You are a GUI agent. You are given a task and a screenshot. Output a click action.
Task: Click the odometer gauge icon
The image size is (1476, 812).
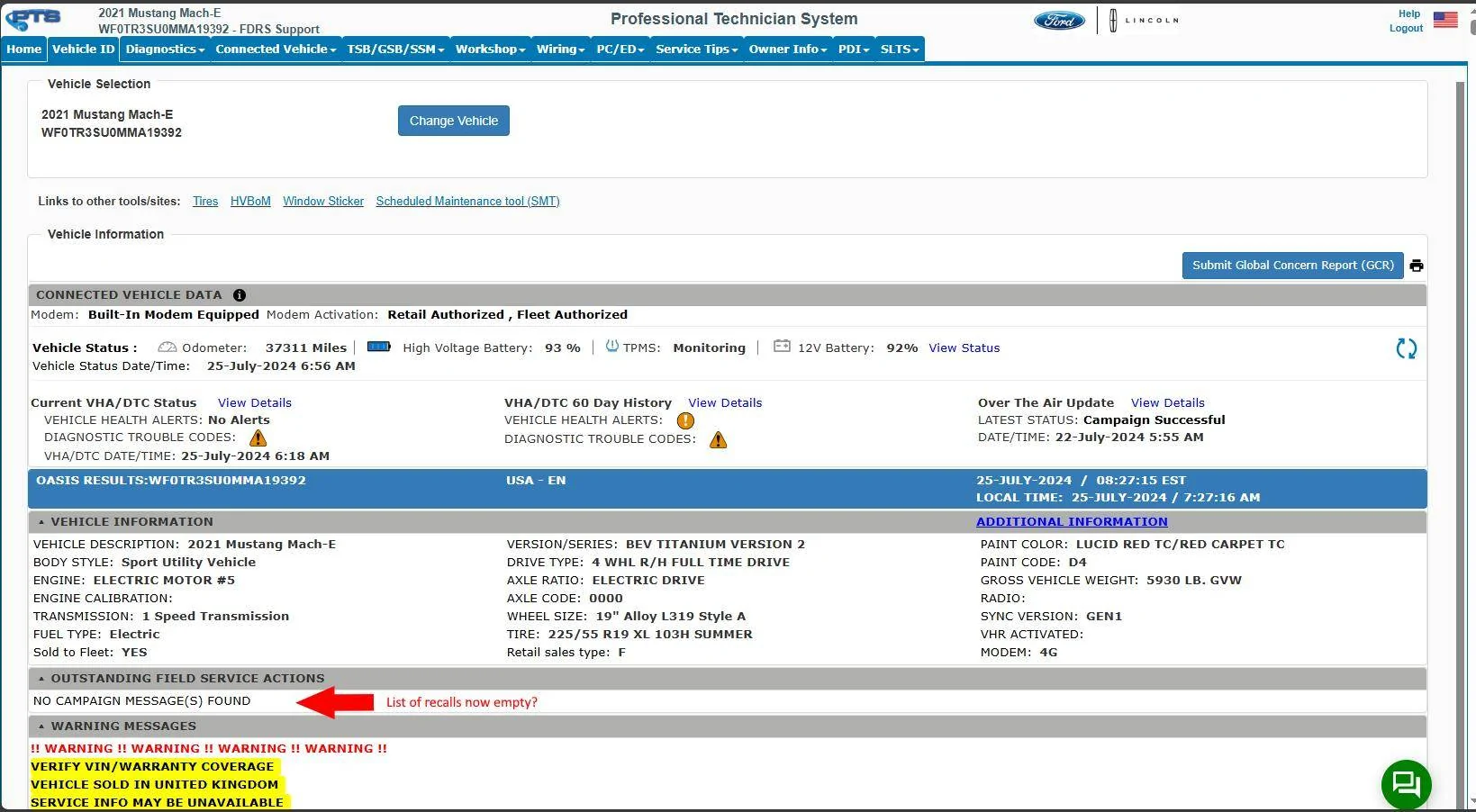click(x=168, y=347)
